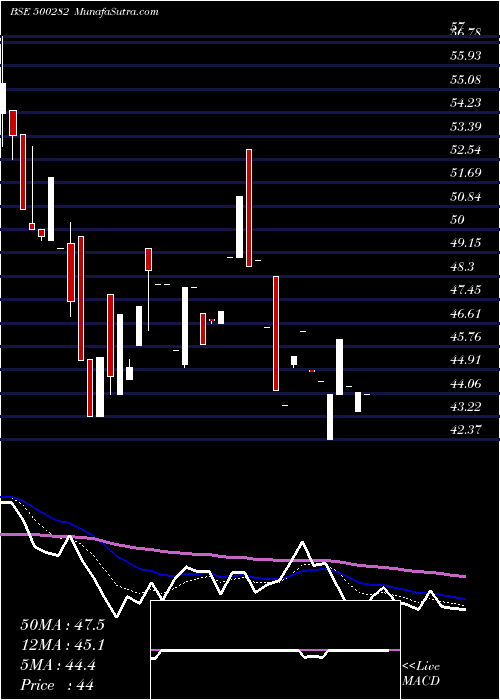Click the 44.91 price axis label
The image size is (500, 700).
coord(466,360)
